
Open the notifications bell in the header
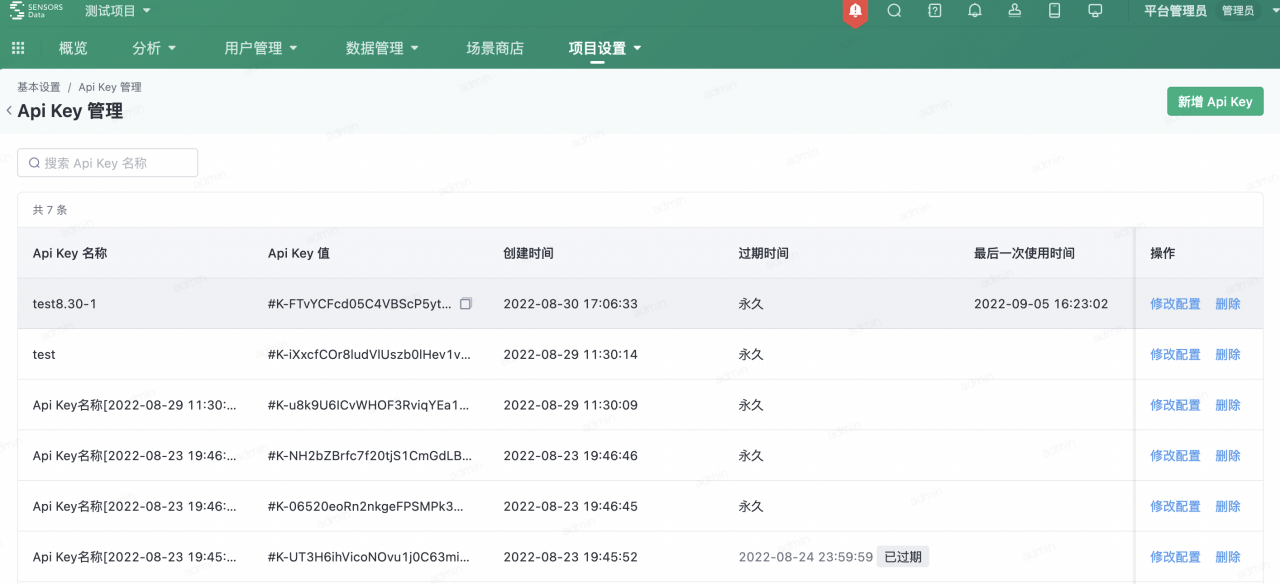click(975, 11)
